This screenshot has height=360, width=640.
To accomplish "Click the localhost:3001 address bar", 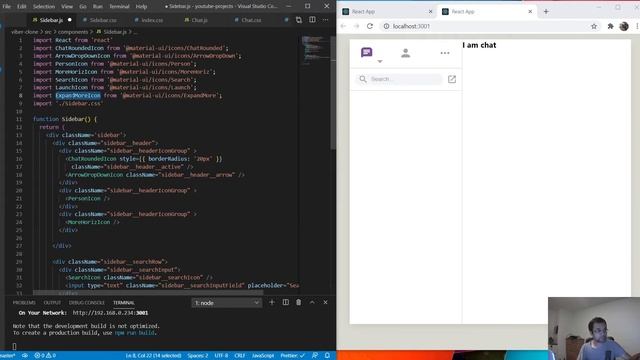I will pos(490,26).
